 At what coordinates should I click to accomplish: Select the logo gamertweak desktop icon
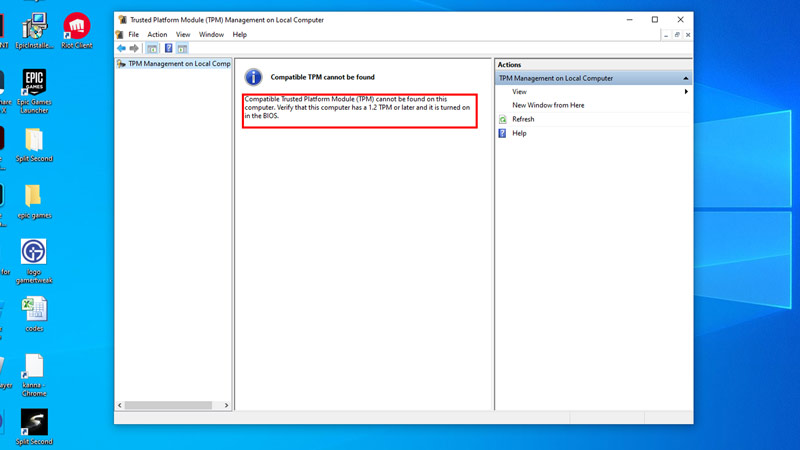click(x=34, y=261)
